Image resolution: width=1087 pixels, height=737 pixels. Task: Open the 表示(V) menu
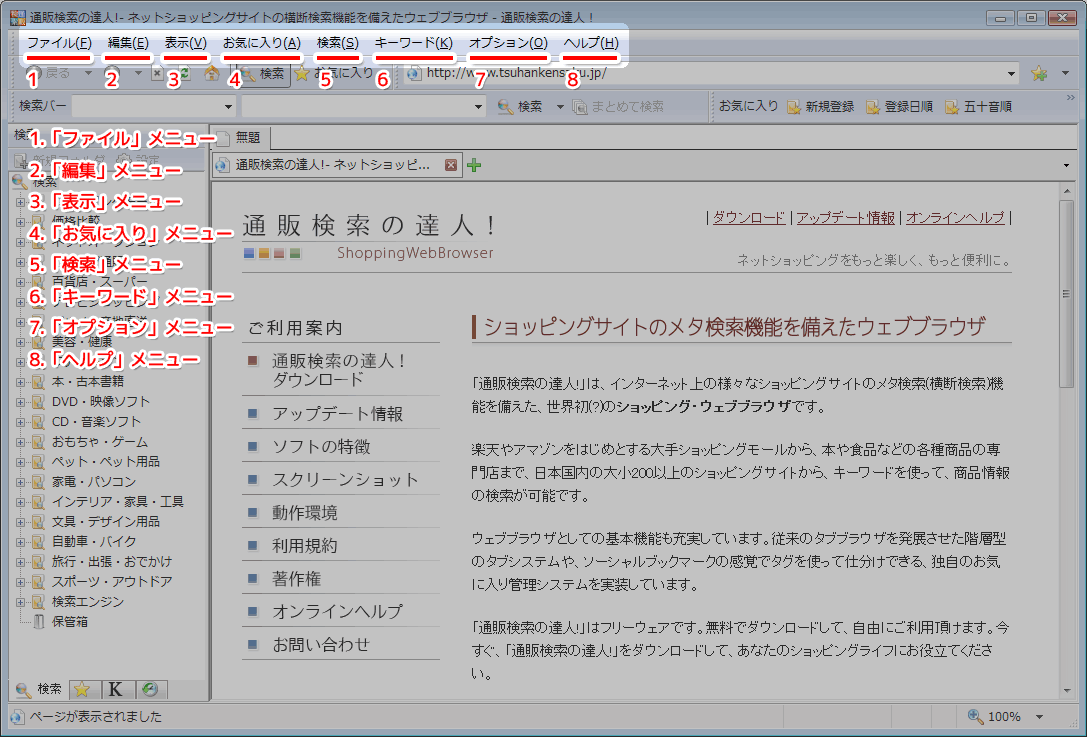pyautogui.click(x=185, y=43)
